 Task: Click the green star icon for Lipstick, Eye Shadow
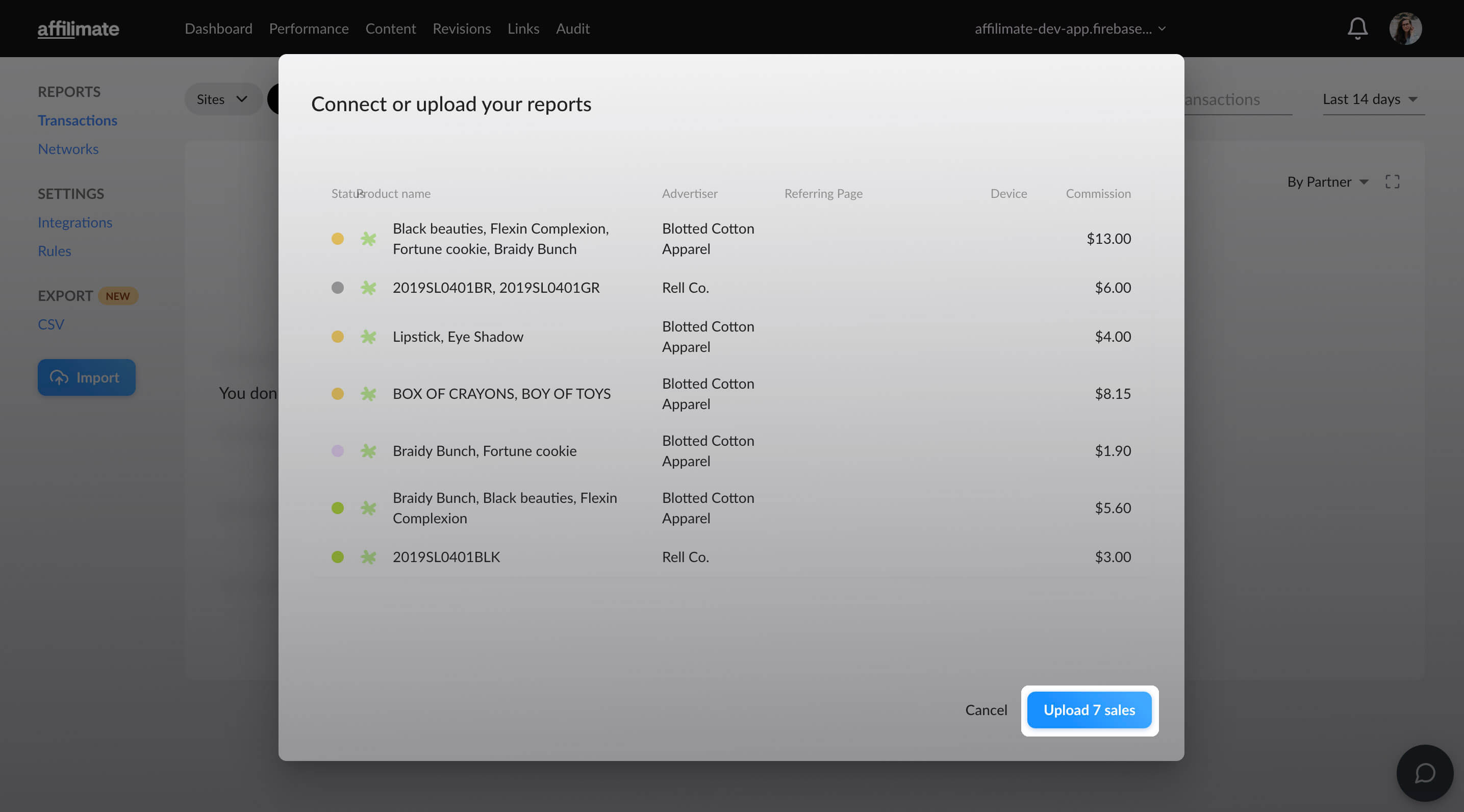point(368,337)
